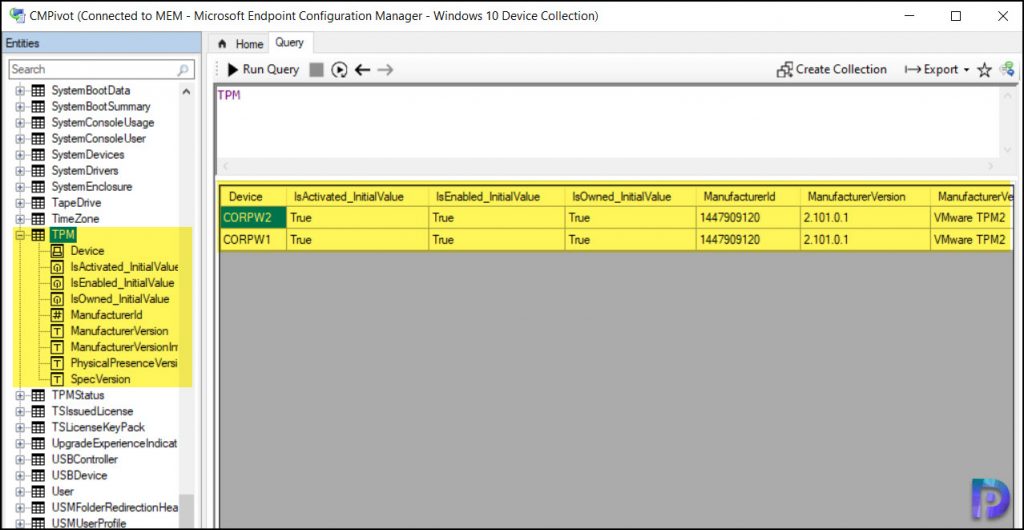
Task: Click the User entity table icon
Action: (39, 491)
